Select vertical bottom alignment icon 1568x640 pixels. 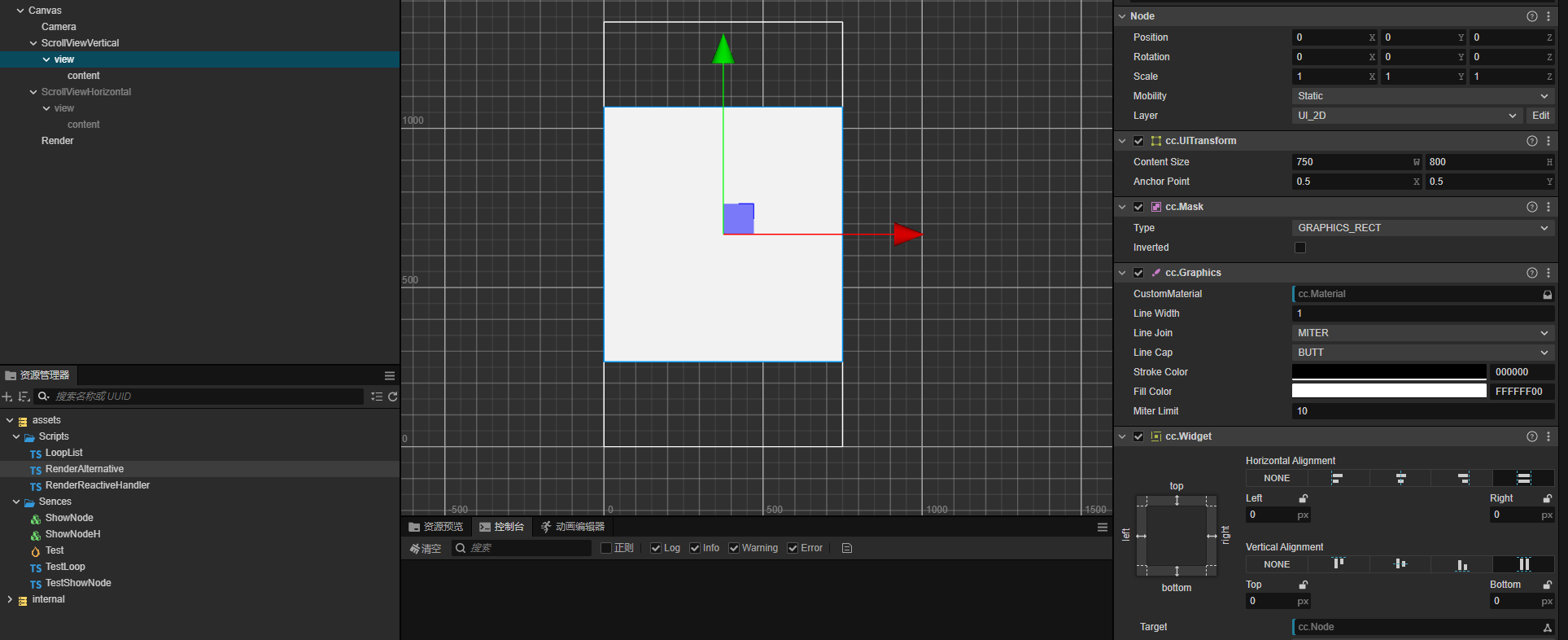[1462, 564]
